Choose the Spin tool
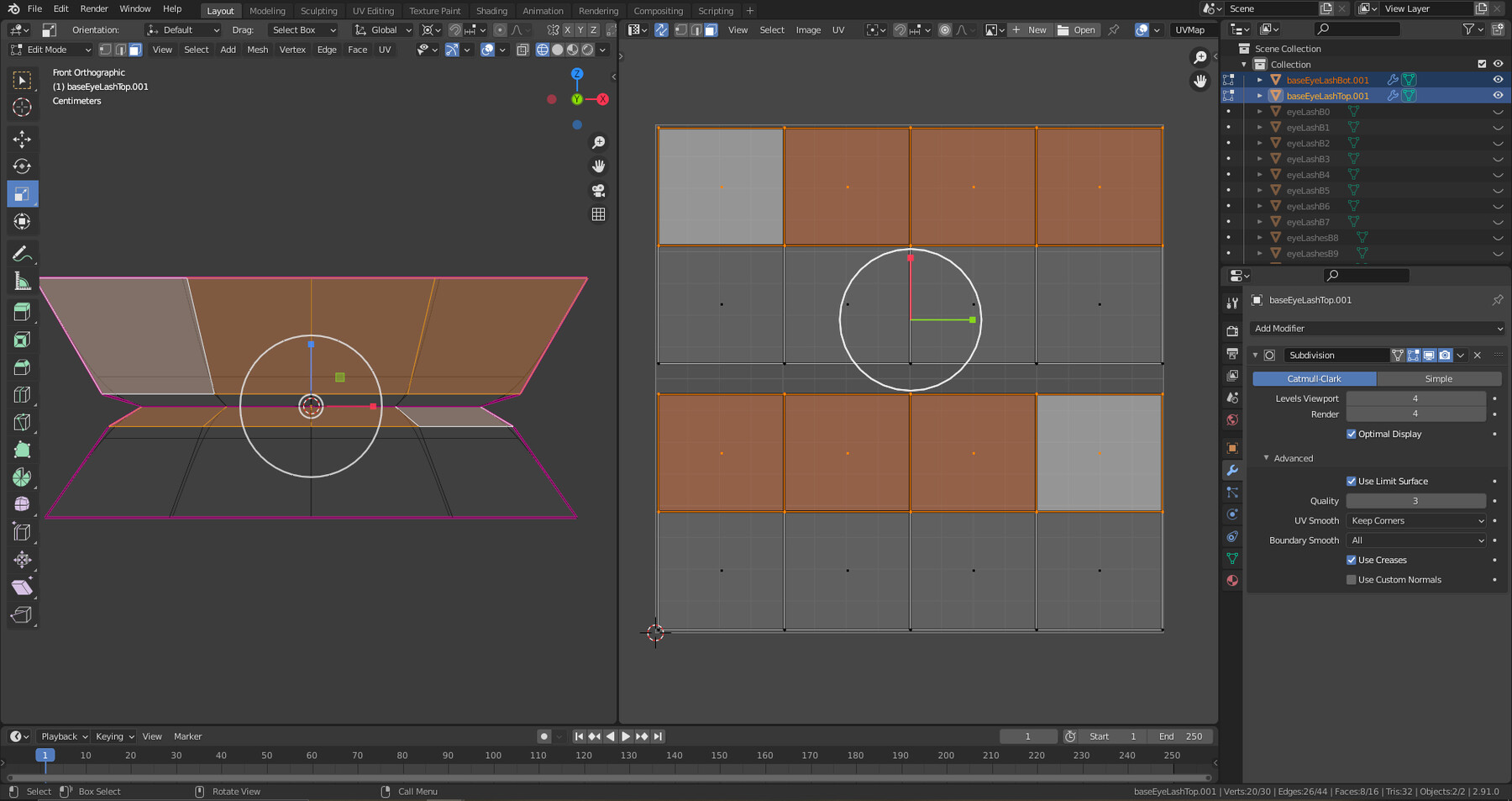The image size is (1512, 801). pos(22,477)
